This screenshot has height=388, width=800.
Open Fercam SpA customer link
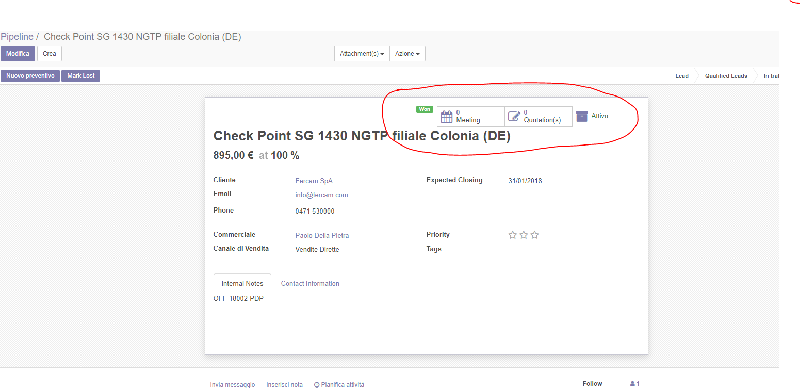(x=314, y=181)
